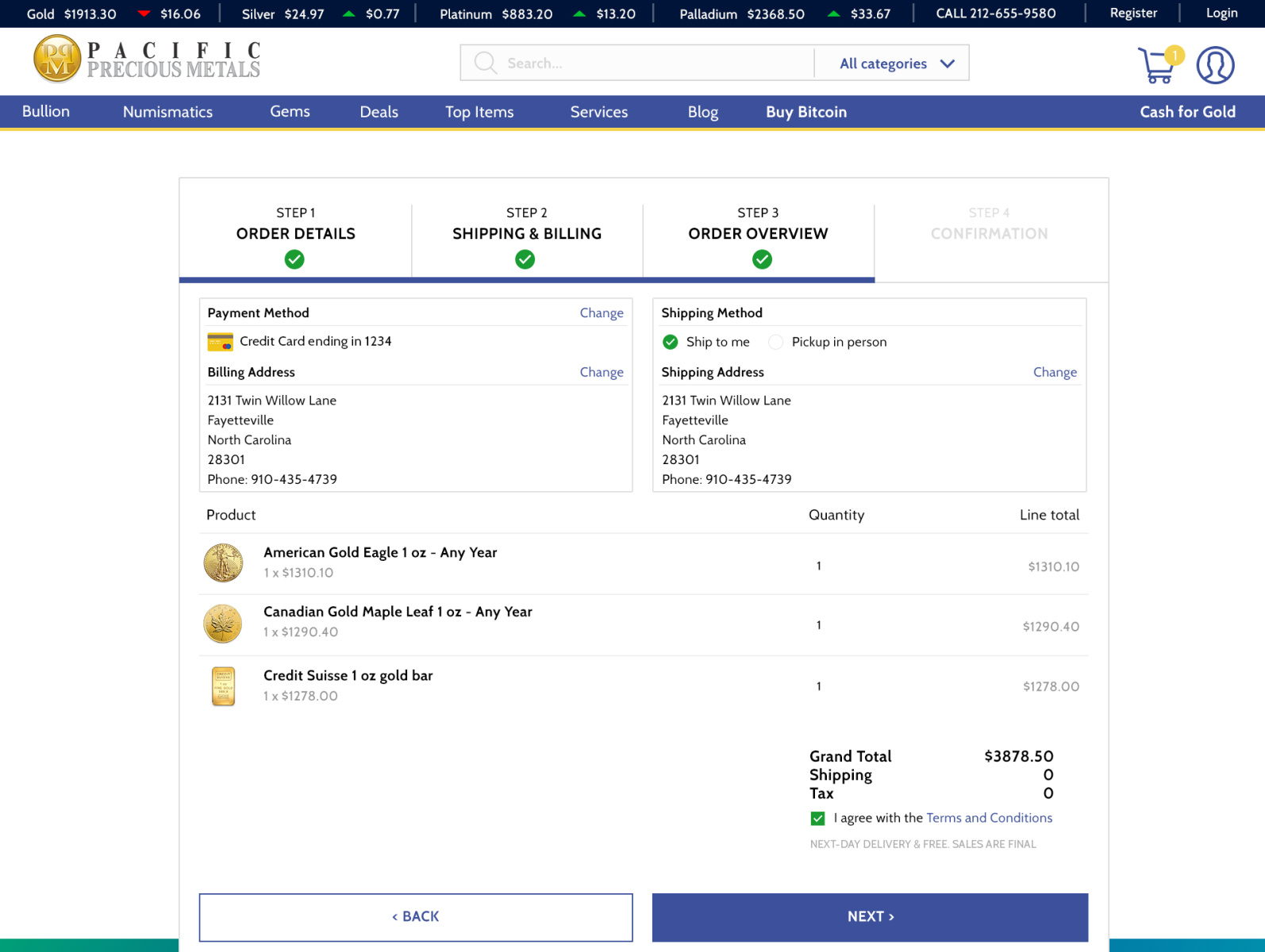The image size is (1265, 952).
Task: Click the Next button
Action: click(x=870, y=917)
